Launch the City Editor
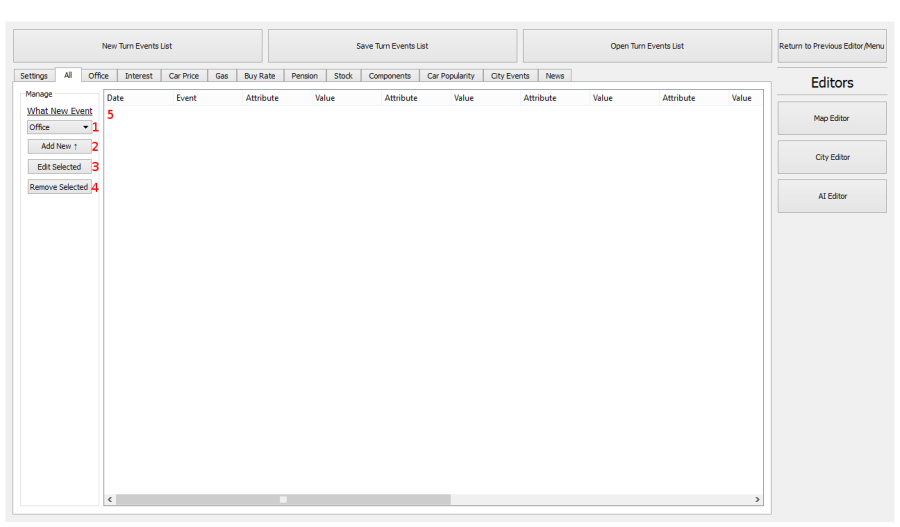 tap(832, 157)
